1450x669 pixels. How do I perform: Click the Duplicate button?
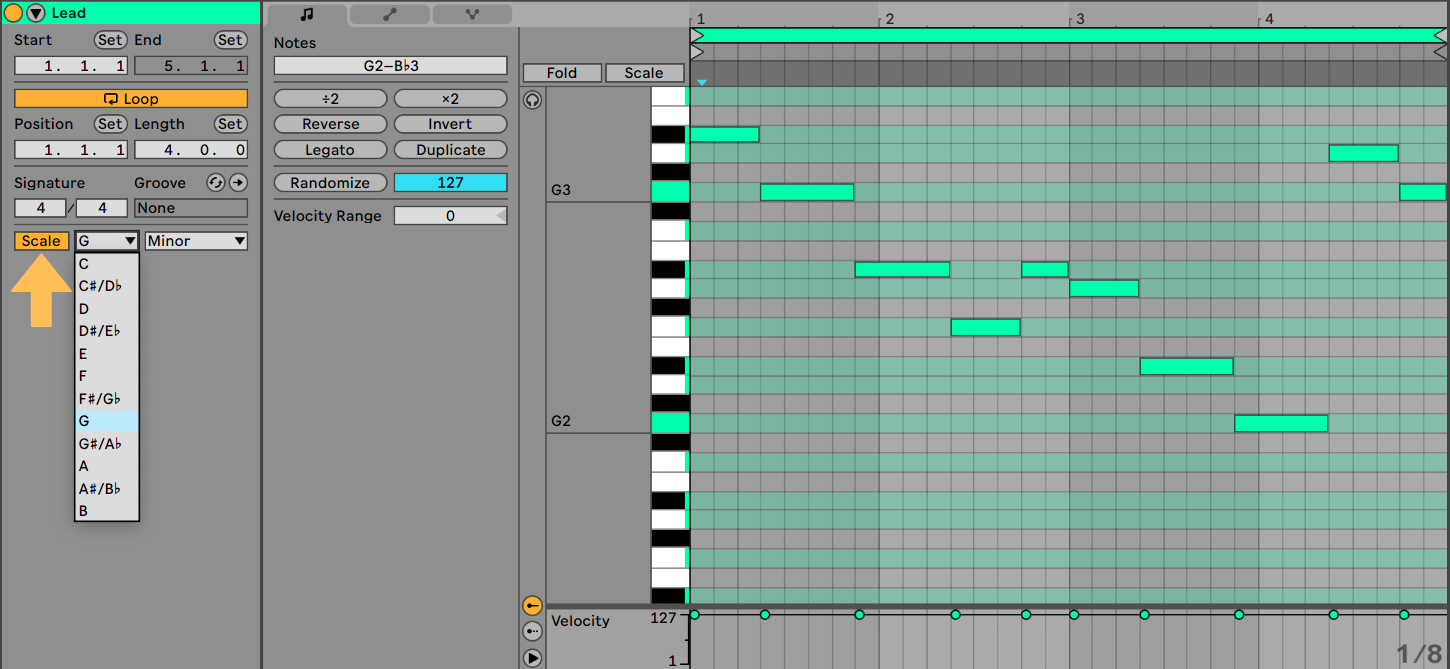point(450,150)
